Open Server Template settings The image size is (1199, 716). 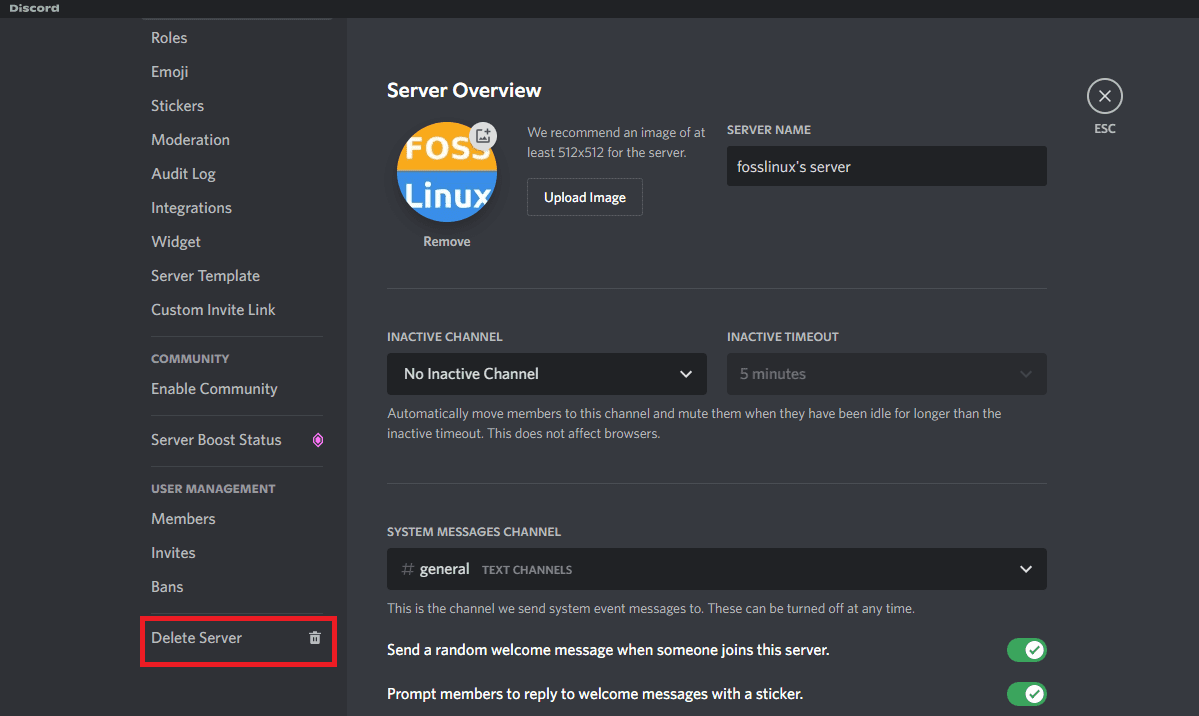point(206,276)
